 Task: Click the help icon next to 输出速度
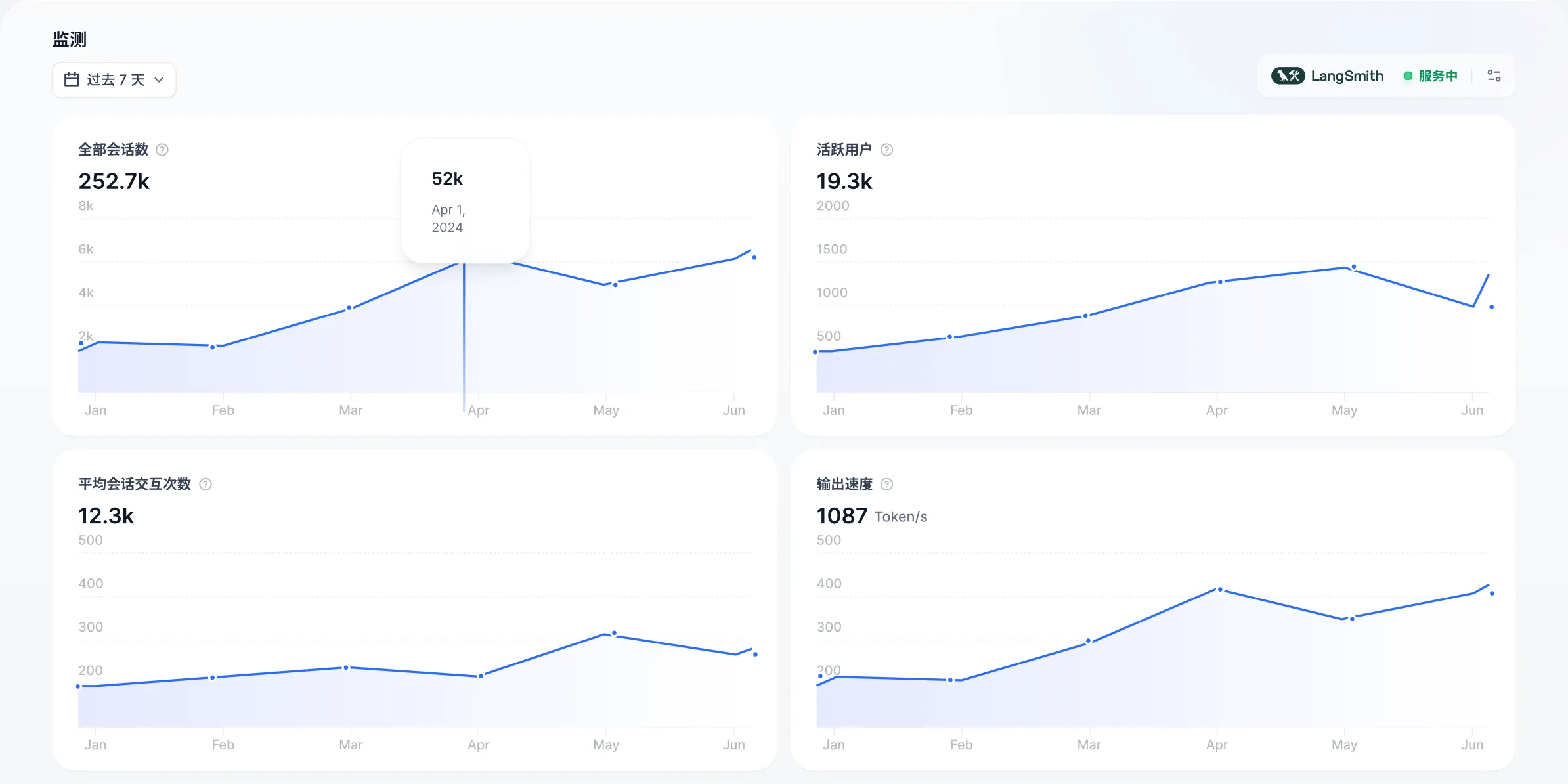(886, 485)
